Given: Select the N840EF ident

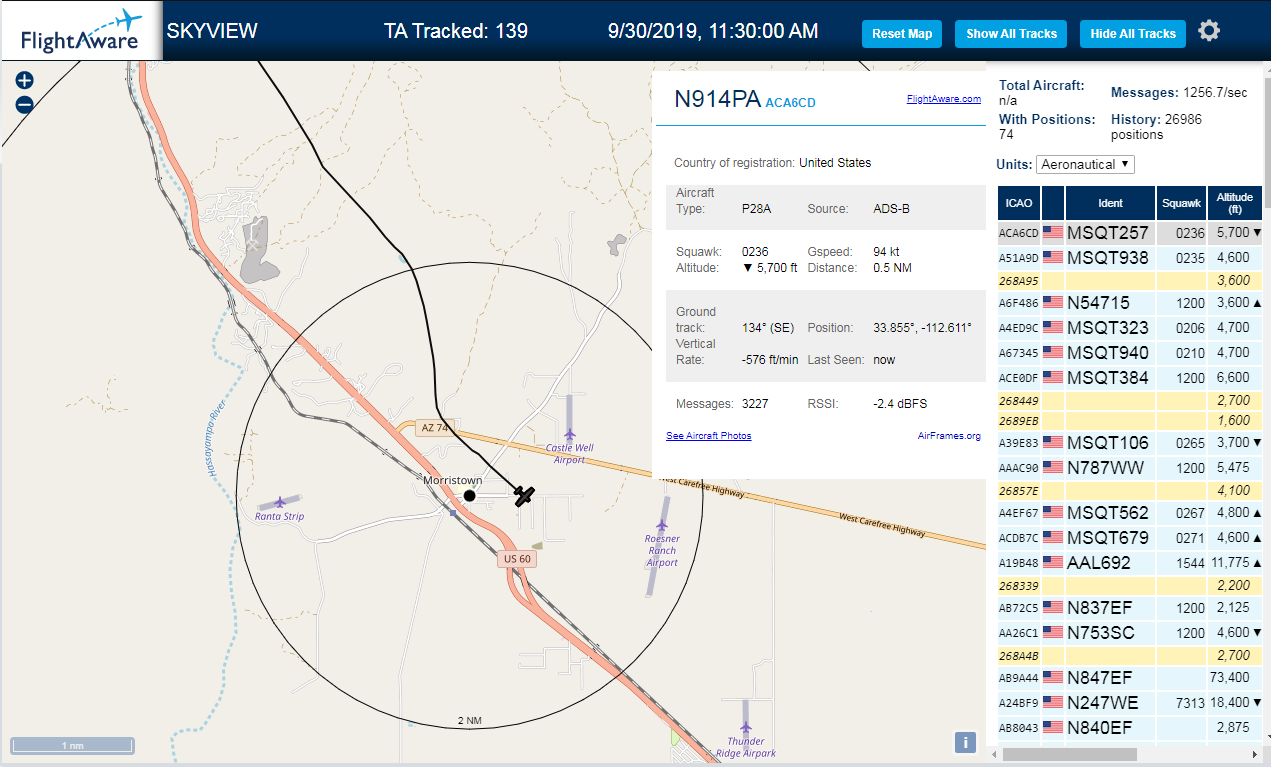Looking at the screenshot, I should pyautogui.click(x=1100, y=727).
